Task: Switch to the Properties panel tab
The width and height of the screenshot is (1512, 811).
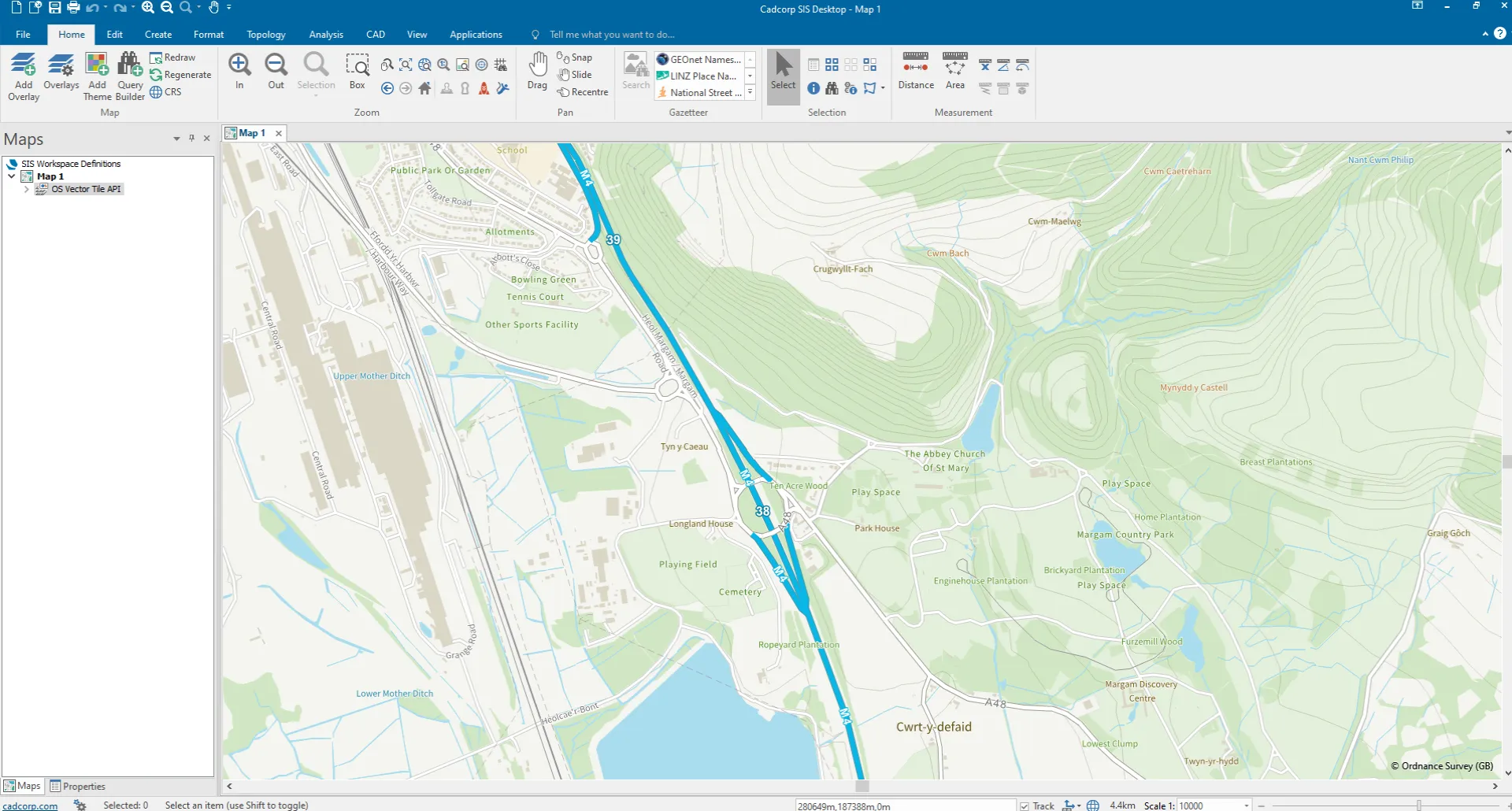Action: click(x=77, y=786)
